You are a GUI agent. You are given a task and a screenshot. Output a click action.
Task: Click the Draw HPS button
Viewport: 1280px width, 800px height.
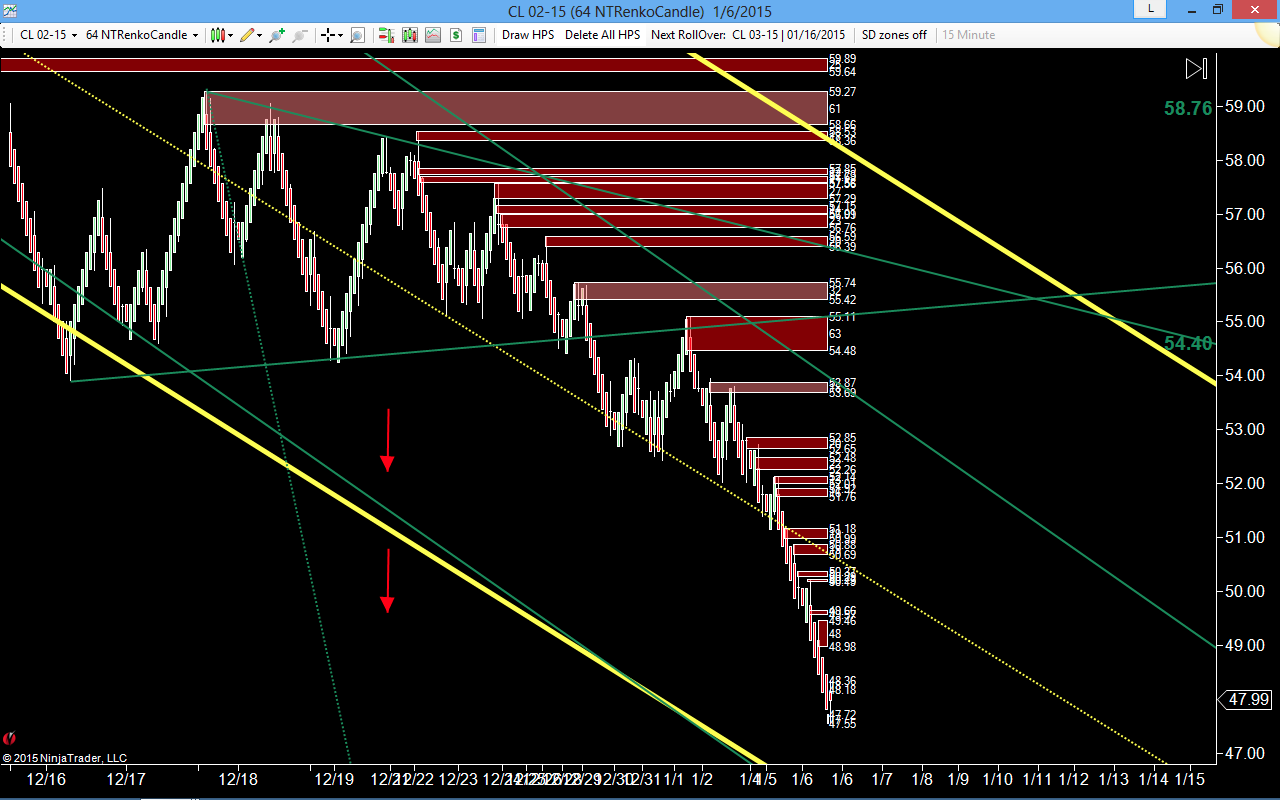pos(528,35)
